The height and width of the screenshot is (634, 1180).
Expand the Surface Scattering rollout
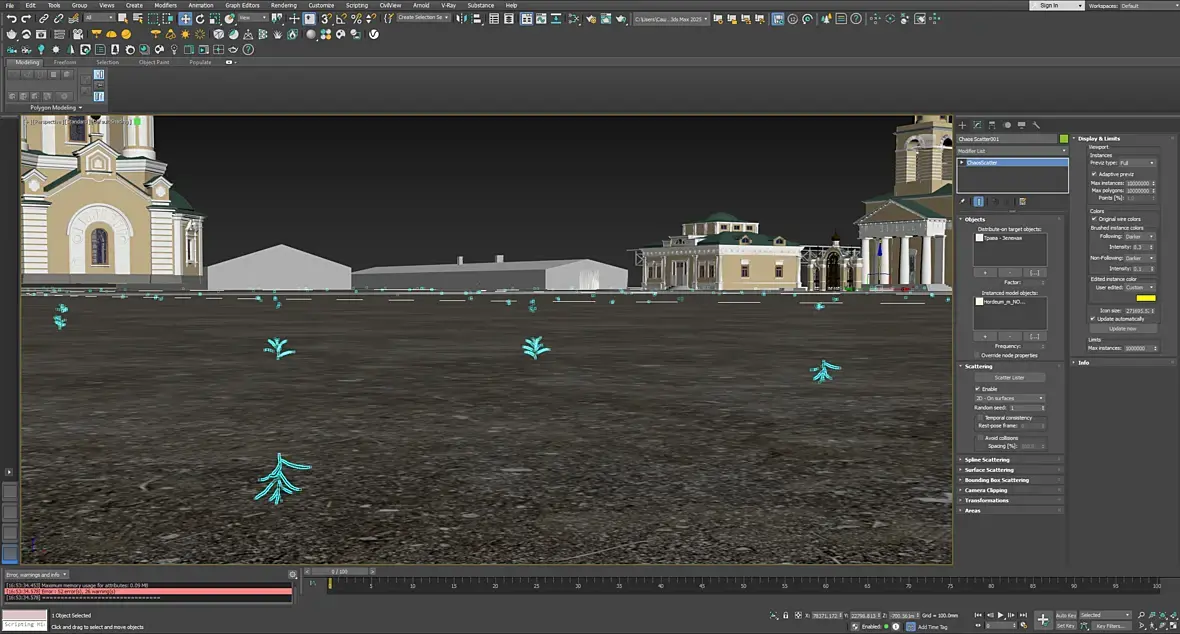click(x=988, y=470)
